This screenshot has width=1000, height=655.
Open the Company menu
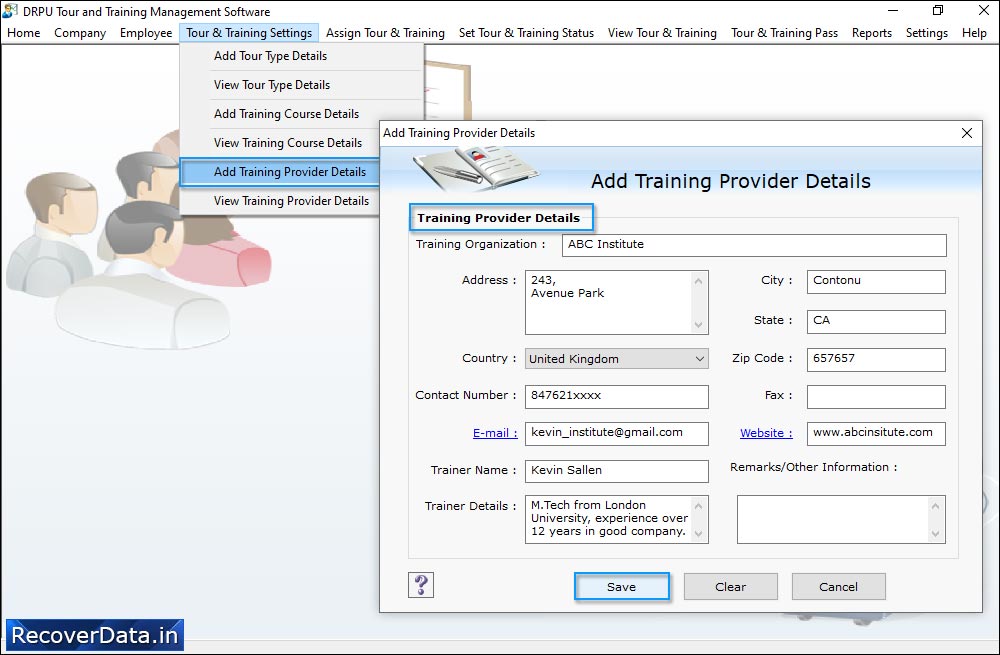(x=80, y=33)
